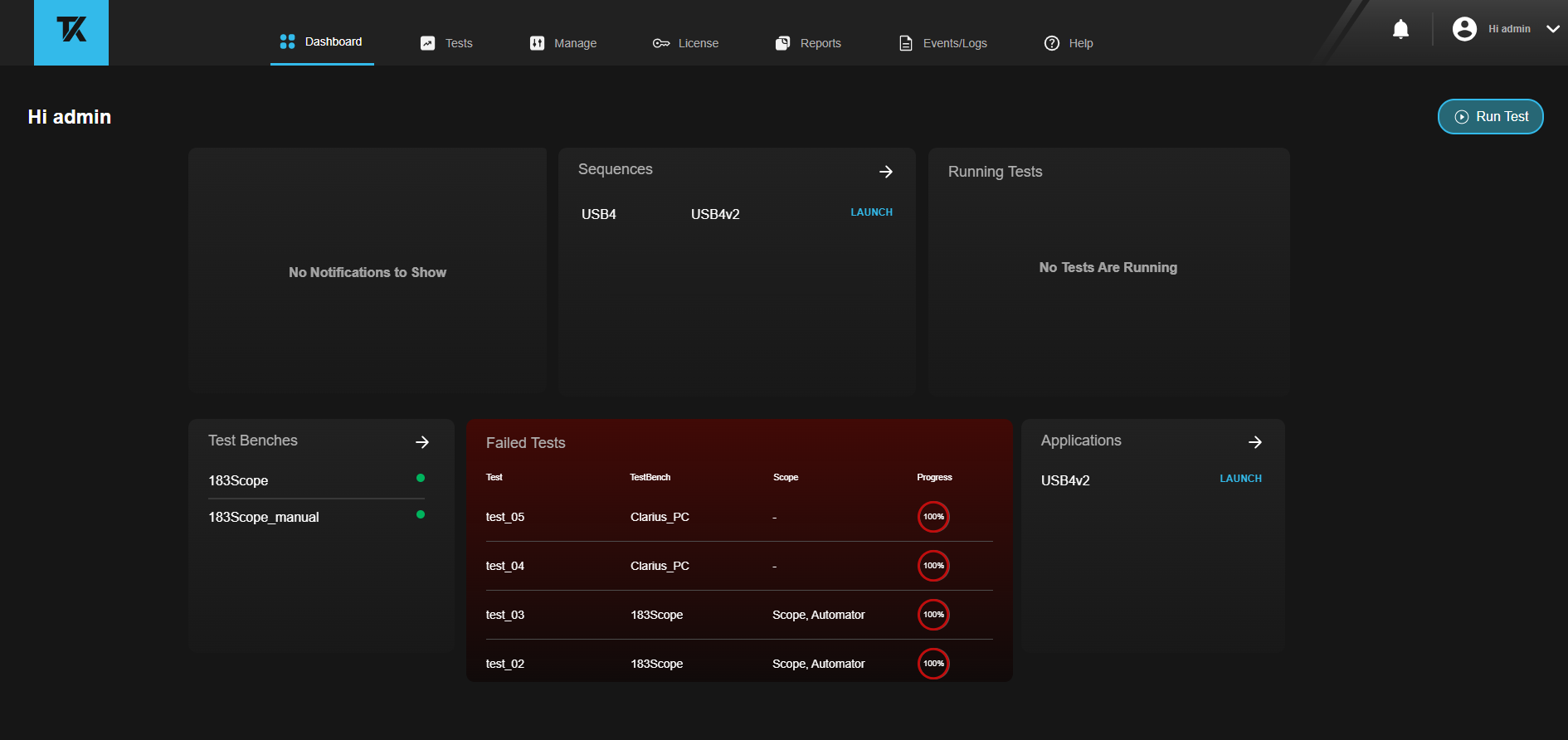
Task: Open Test Benches panel via arrow
Action: click(x=422, y=442)
